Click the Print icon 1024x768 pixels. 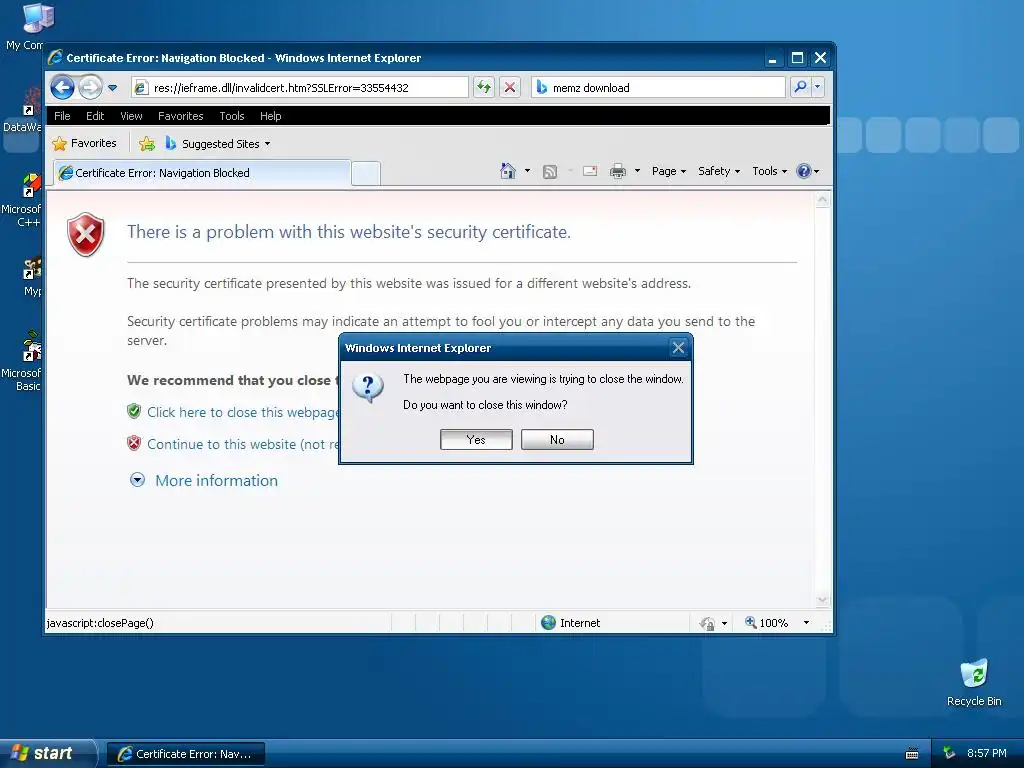coord(617,171)
